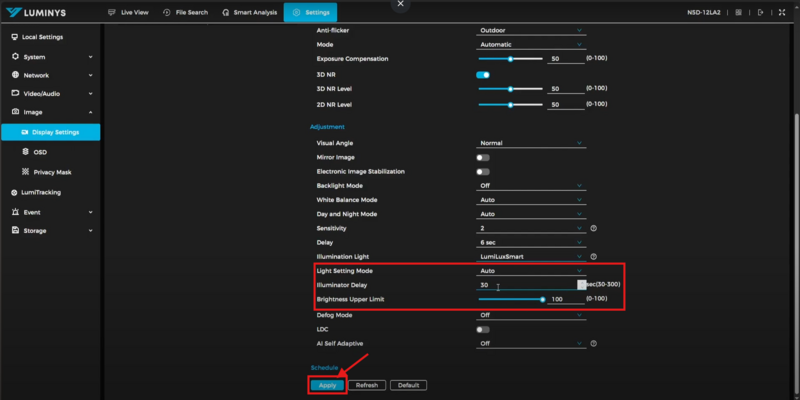
Task: Click the LumiTracking icon in sidebar
Action: pyautogui.click(x=15, y=192)
